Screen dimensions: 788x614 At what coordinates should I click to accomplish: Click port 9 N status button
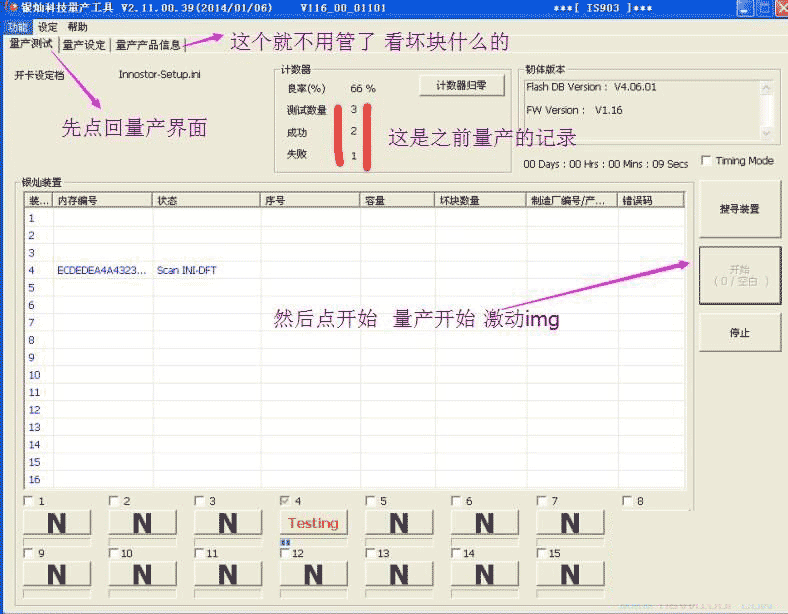pyautogui.click(x=57, y=574)
